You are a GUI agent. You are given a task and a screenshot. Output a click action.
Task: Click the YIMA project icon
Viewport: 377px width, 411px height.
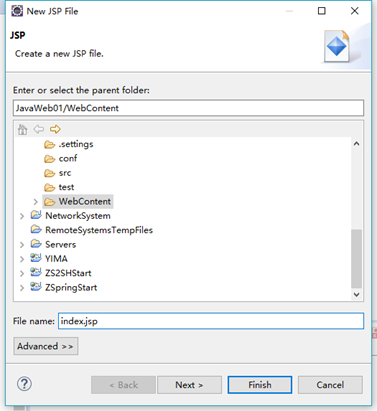(36, 258)
